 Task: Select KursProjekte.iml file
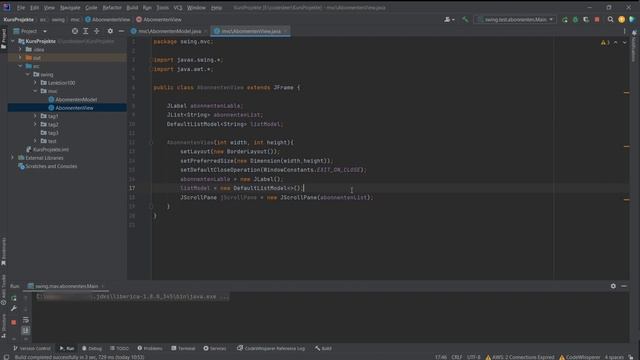pyautogui.click(x=47, y=149)
